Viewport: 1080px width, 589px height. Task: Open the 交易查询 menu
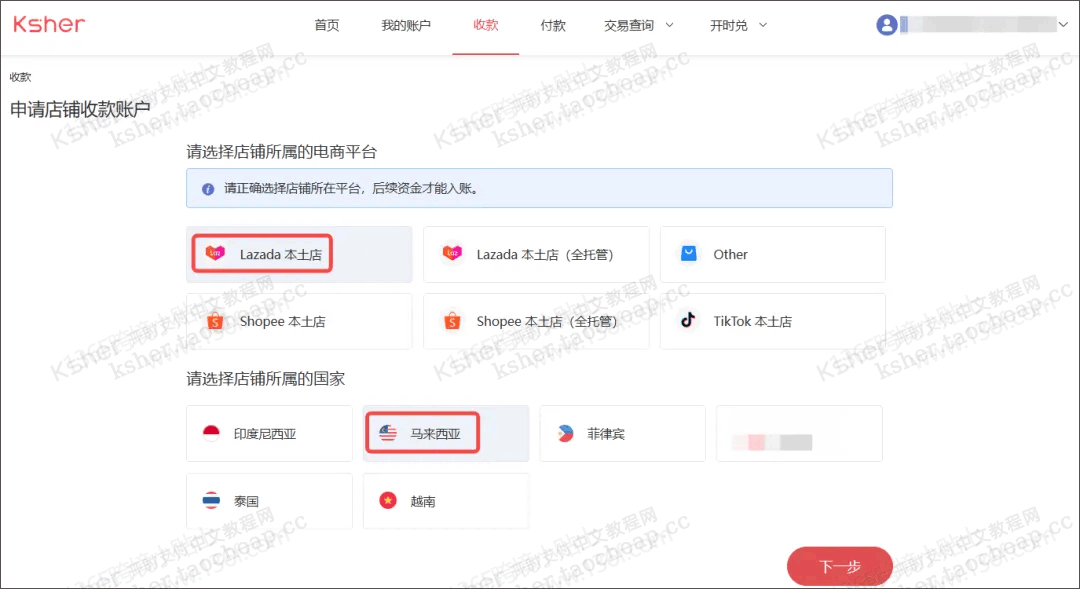point(629,25)
